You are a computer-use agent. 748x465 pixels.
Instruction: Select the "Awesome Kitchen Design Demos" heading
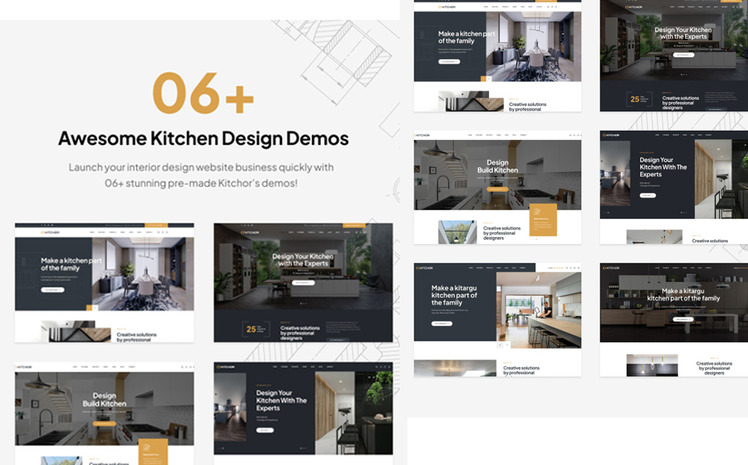(x=203, y=138)
